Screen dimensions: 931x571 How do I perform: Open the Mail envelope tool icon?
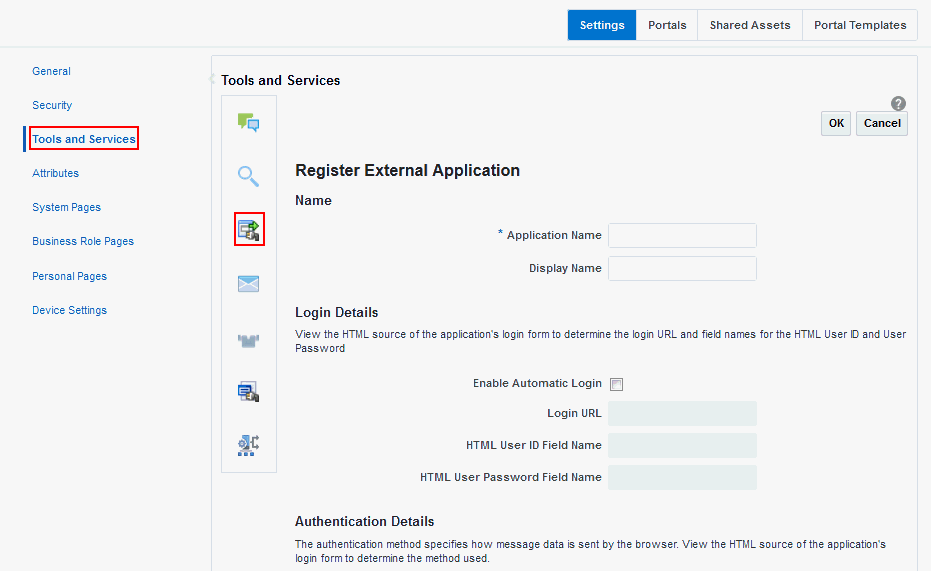(x=248, y=284)
